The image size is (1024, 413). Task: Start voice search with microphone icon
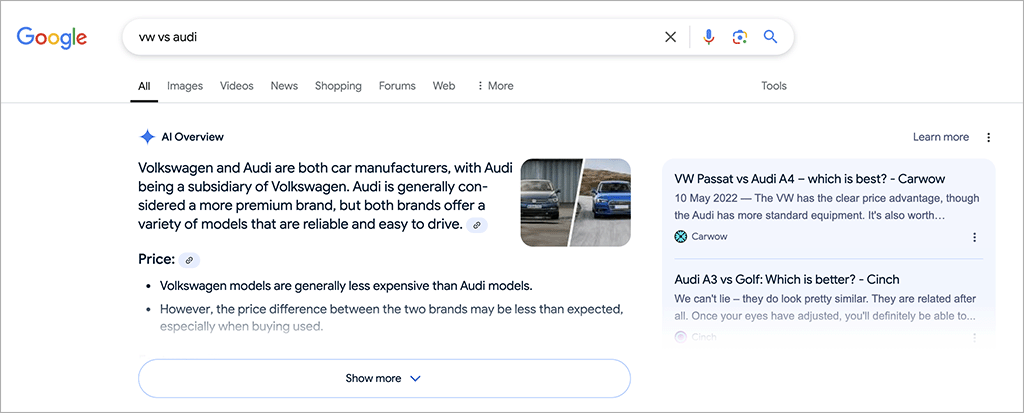click(x=709, y=37)
